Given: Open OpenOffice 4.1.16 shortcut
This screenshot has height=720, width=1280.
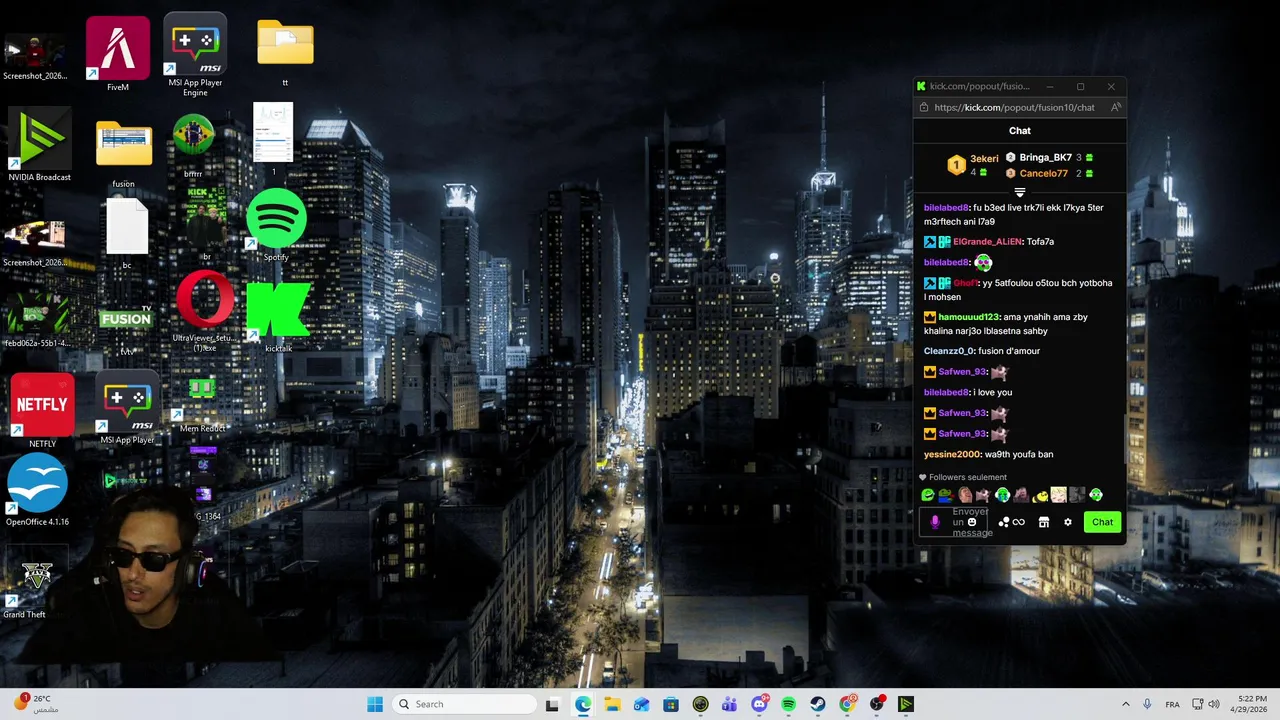Looking at the screenshot, I should pos(37,490).
